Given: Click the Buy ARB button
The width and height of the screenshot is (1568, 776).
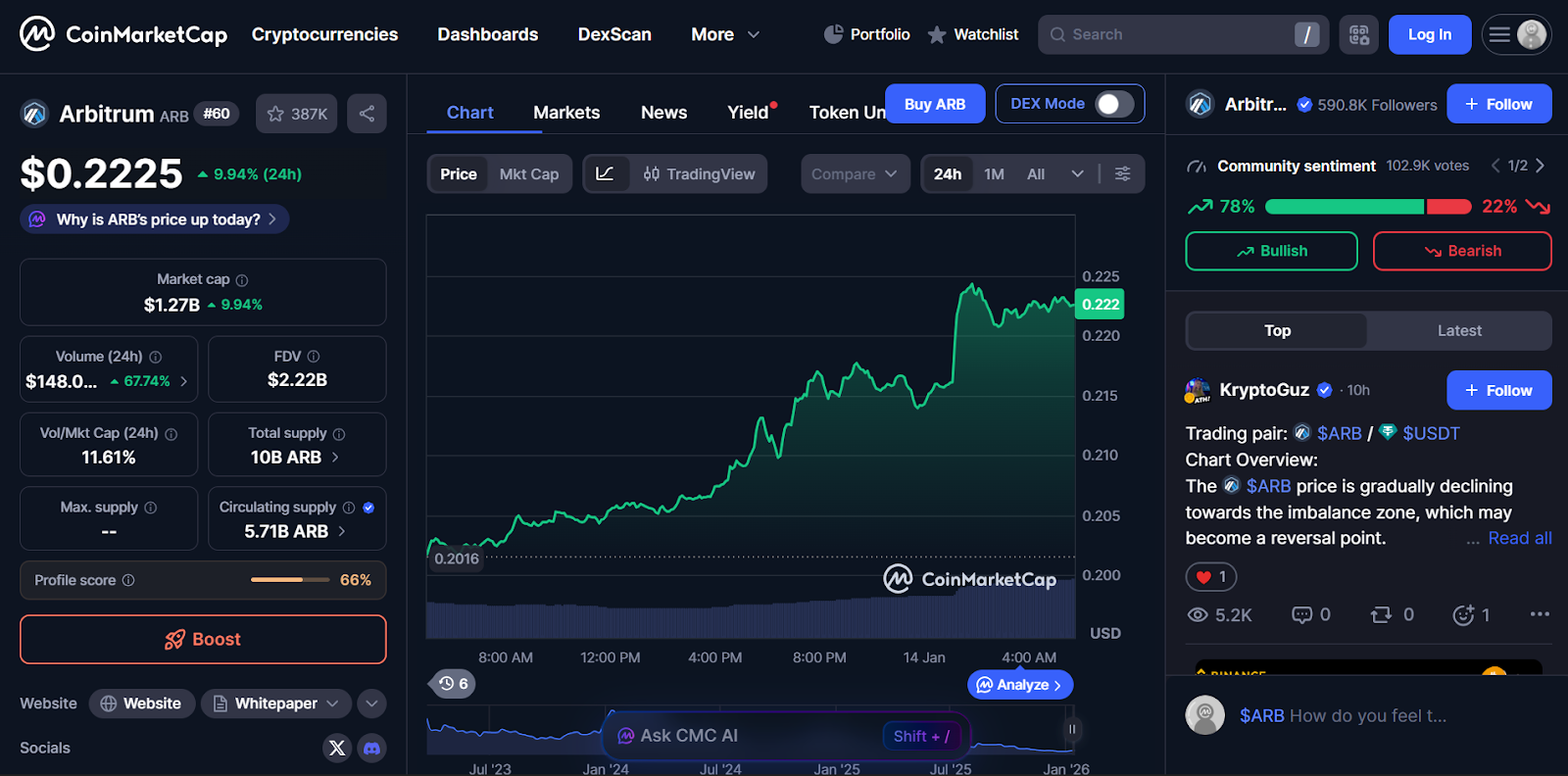Looking at the screenshot, I should (934, 104).
